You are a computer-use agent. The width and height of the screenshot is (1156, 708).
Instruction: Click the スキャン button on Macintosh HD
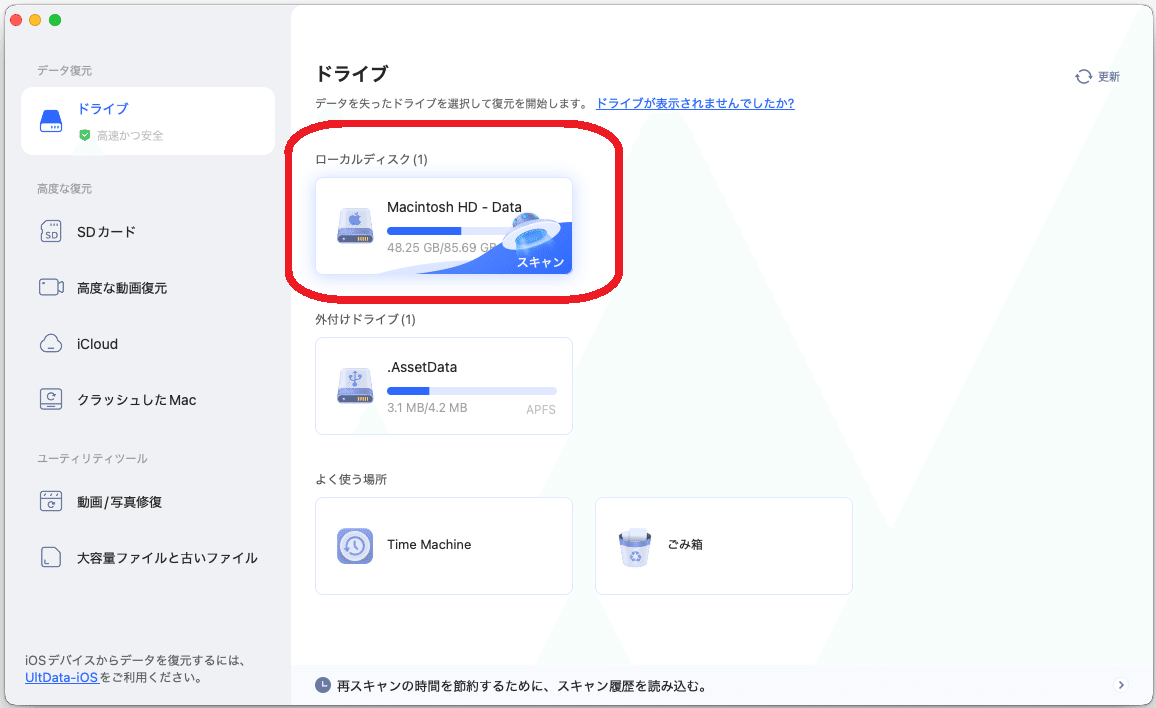pyautogui.click(x=540, y=262)
